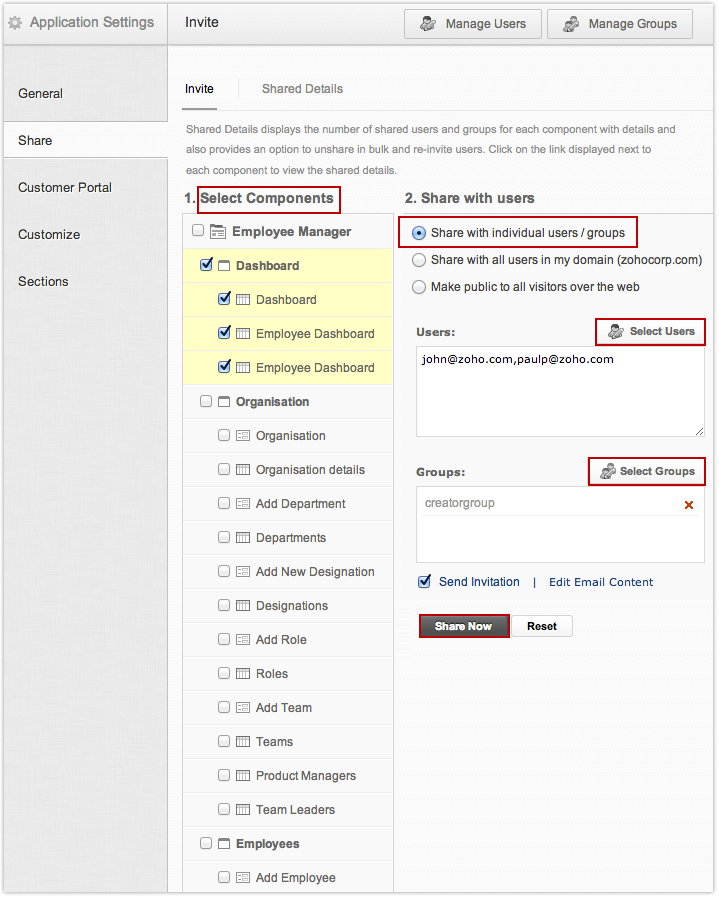Click the Employee Manager application icon
719x898 pixels.
[218, 232]
